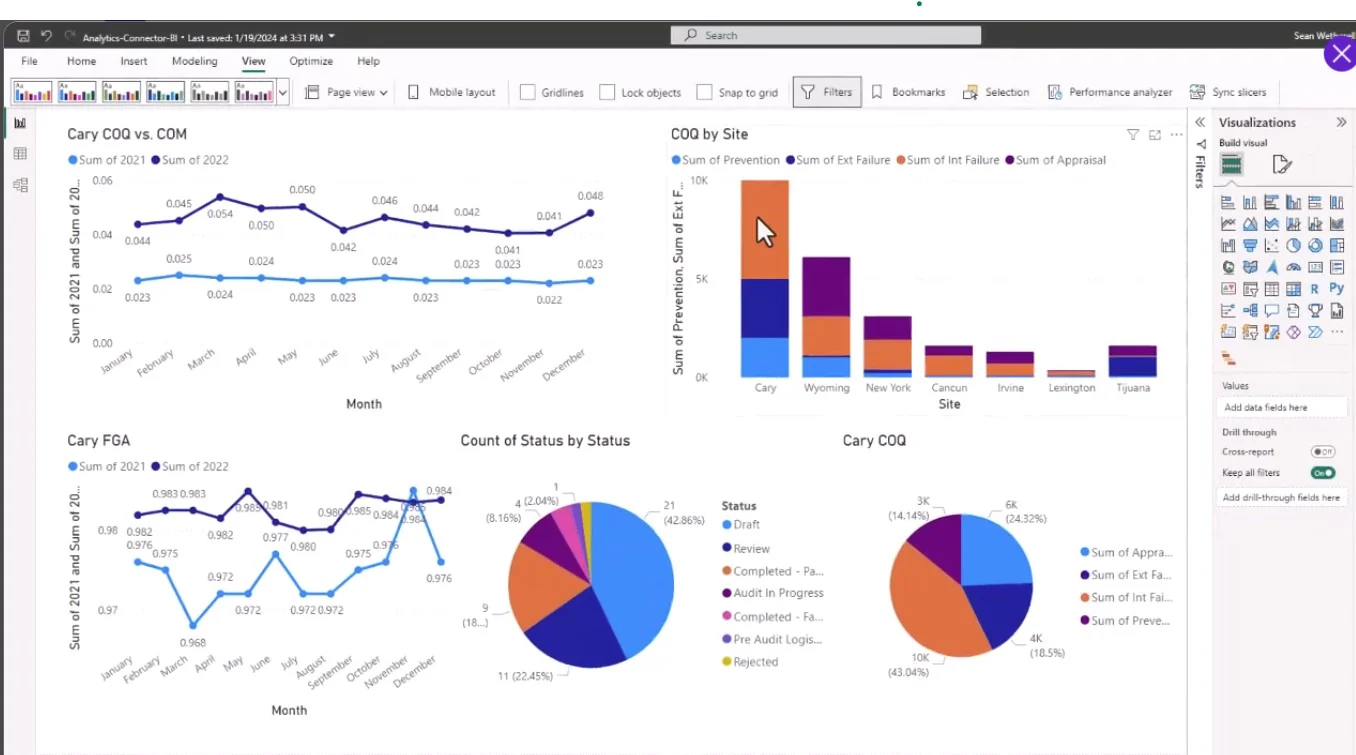Open the Format visual paintbrush icon
1356x755 pixels.
1282,165
